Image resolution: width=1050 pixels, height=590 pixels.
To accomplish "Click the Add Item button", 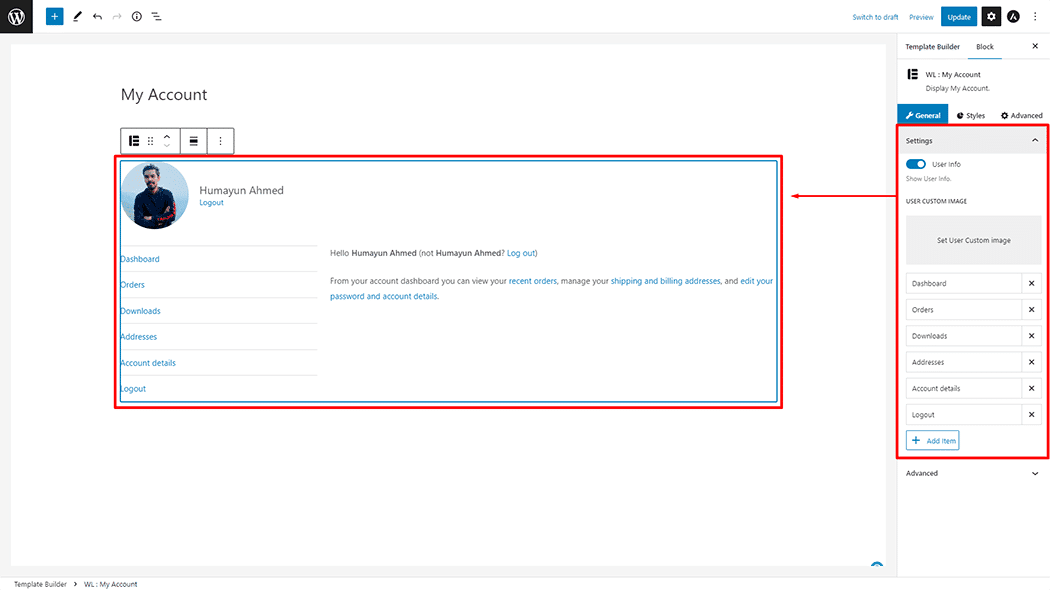I will (x=932, y=441).
